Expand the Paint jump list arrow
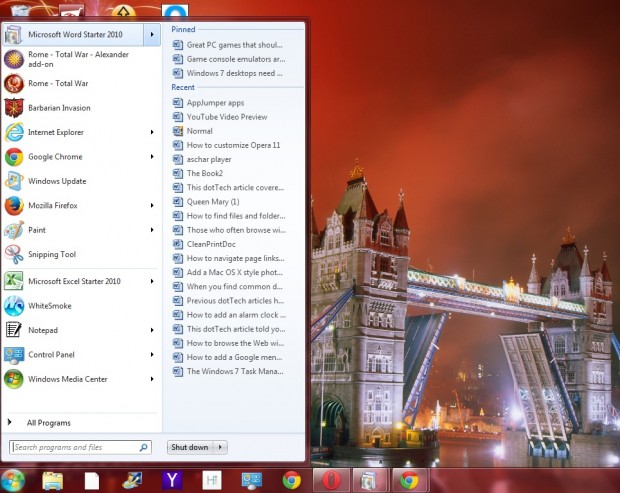 pos(152,230)
